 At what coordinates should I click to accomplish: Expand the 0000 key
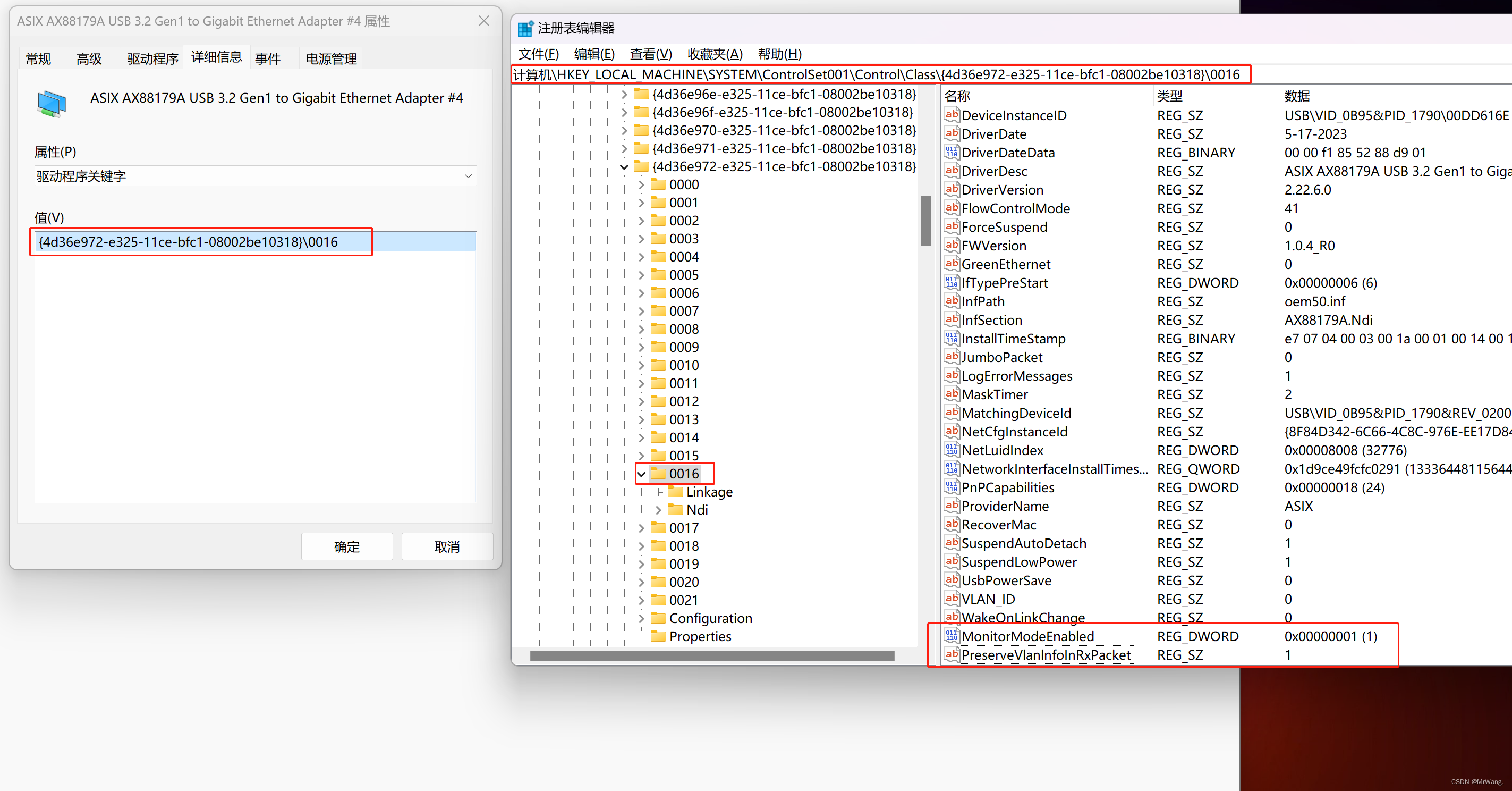641,185
